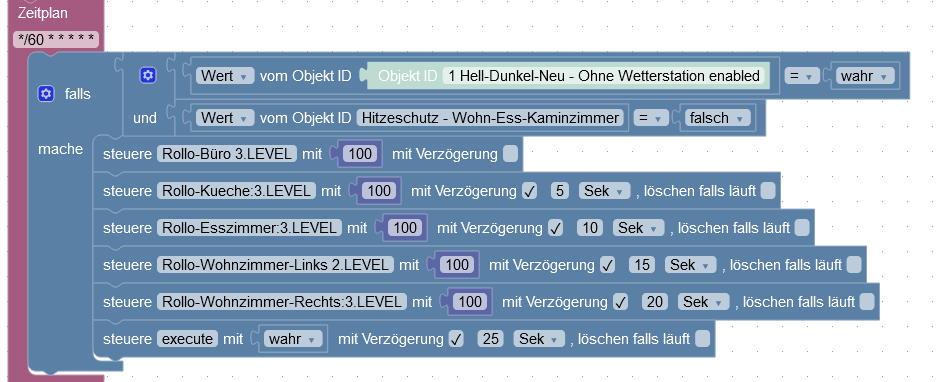Select object 'Rollo-Esszimmer:3.LEVEL'
The width and height of the screenshot is (948, 382).
[x=249, y=228]
